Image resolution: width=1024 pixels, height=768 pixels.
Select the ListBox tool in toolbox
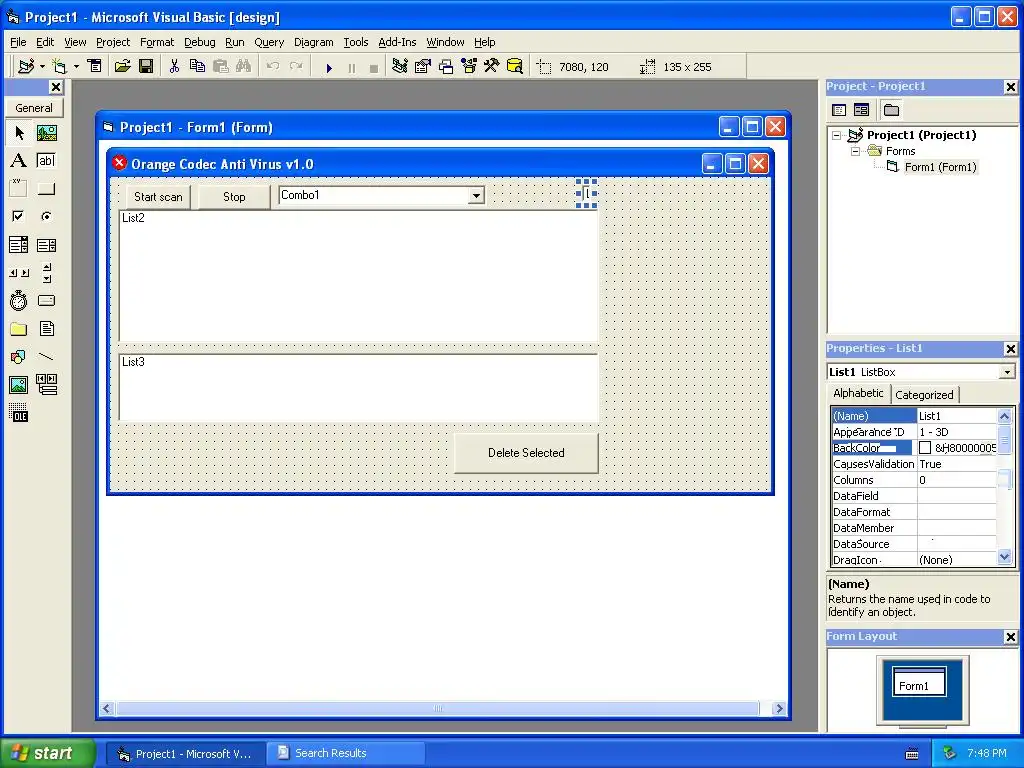click(x=46, y=245)
